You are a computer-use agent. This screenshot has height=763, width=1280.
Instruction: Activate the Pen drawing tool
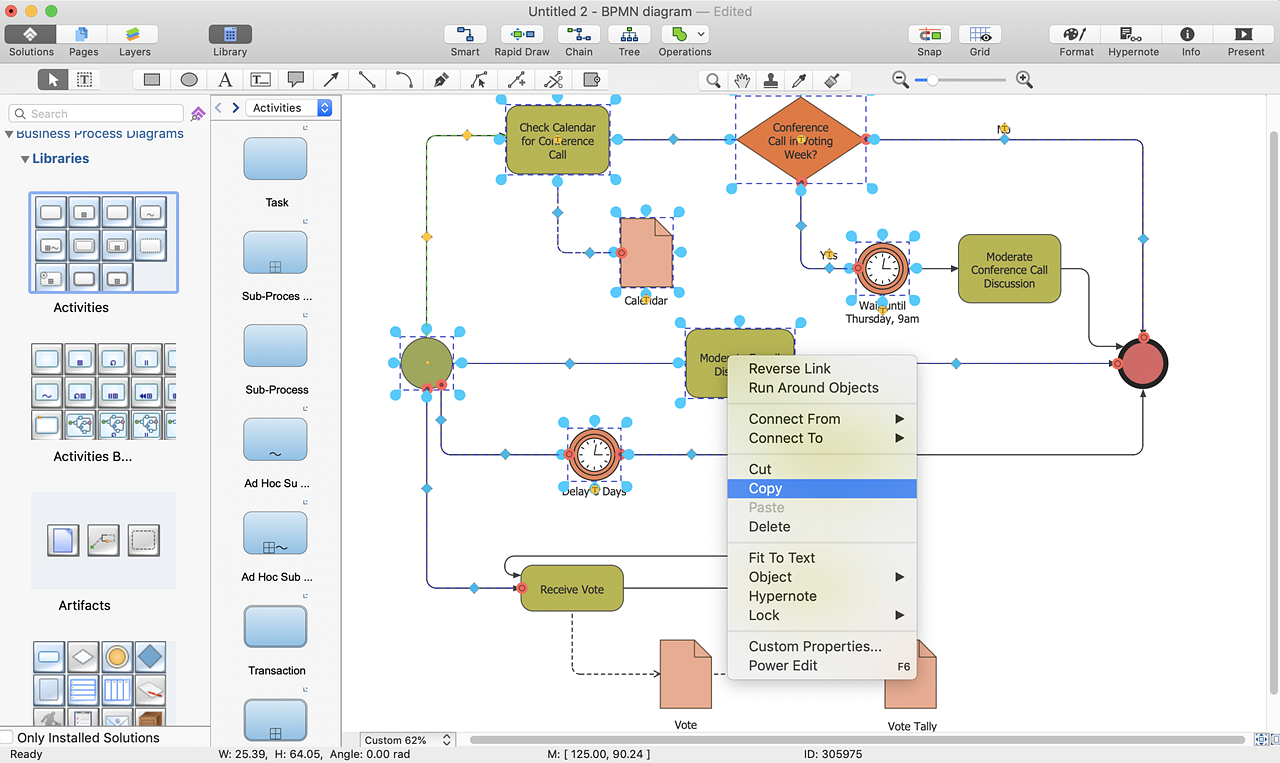pyautogui.click(x=441, y=80)
